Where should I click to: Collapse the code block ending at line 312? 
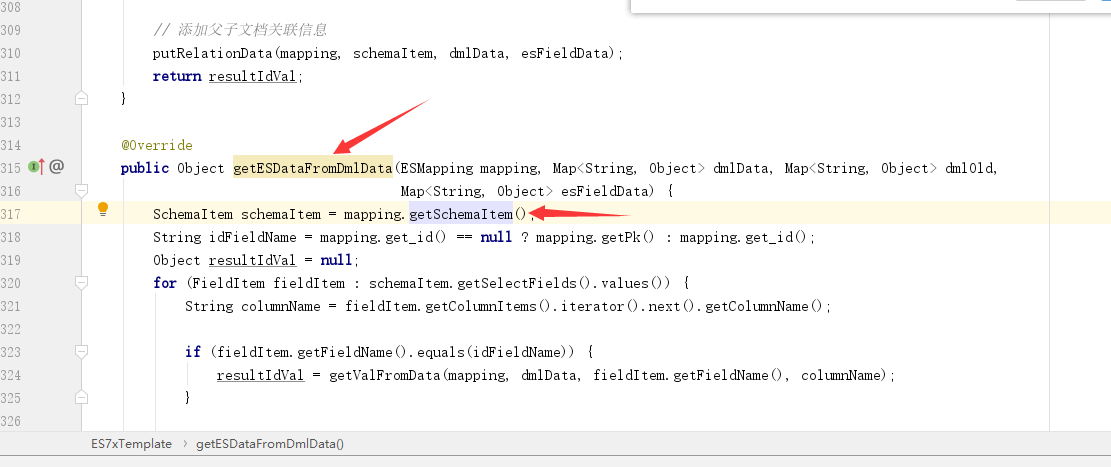(x=81, y=99)
